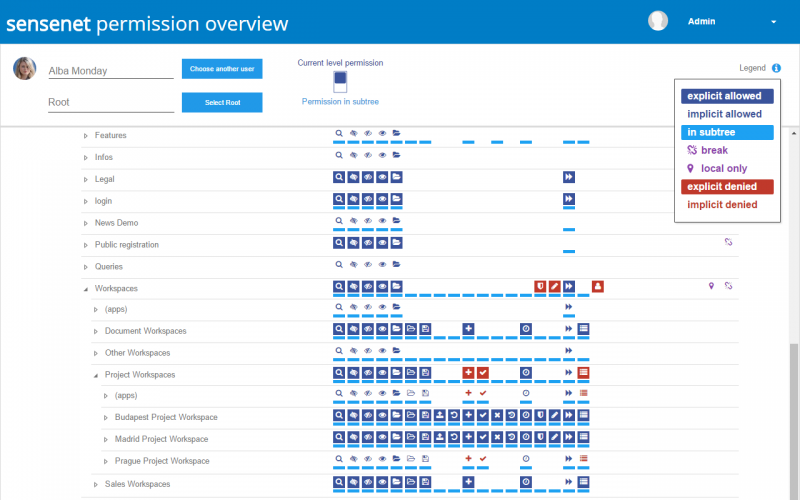Click the red list icon in Project Workspaces row

pos(583,373)
